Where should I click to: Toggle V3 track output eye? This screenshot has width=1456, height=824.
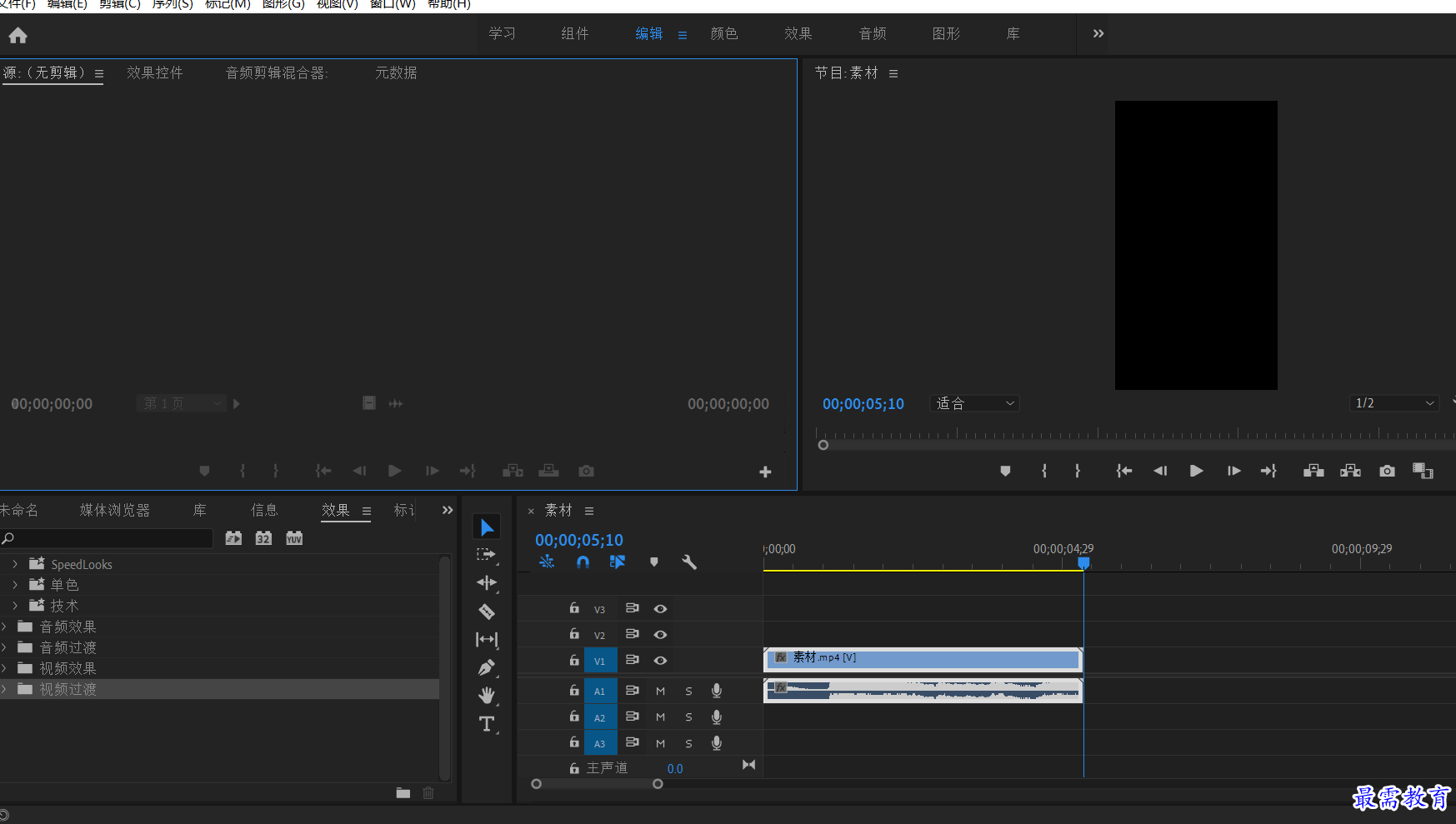(x=660, y=609)
